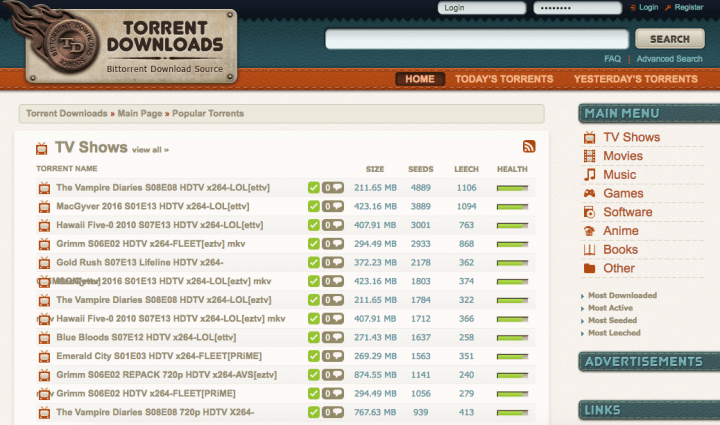
Task: Click the comment bubble for The Vampire Diaries S08E08 [ettv]
Action: (x=333, y=188)
